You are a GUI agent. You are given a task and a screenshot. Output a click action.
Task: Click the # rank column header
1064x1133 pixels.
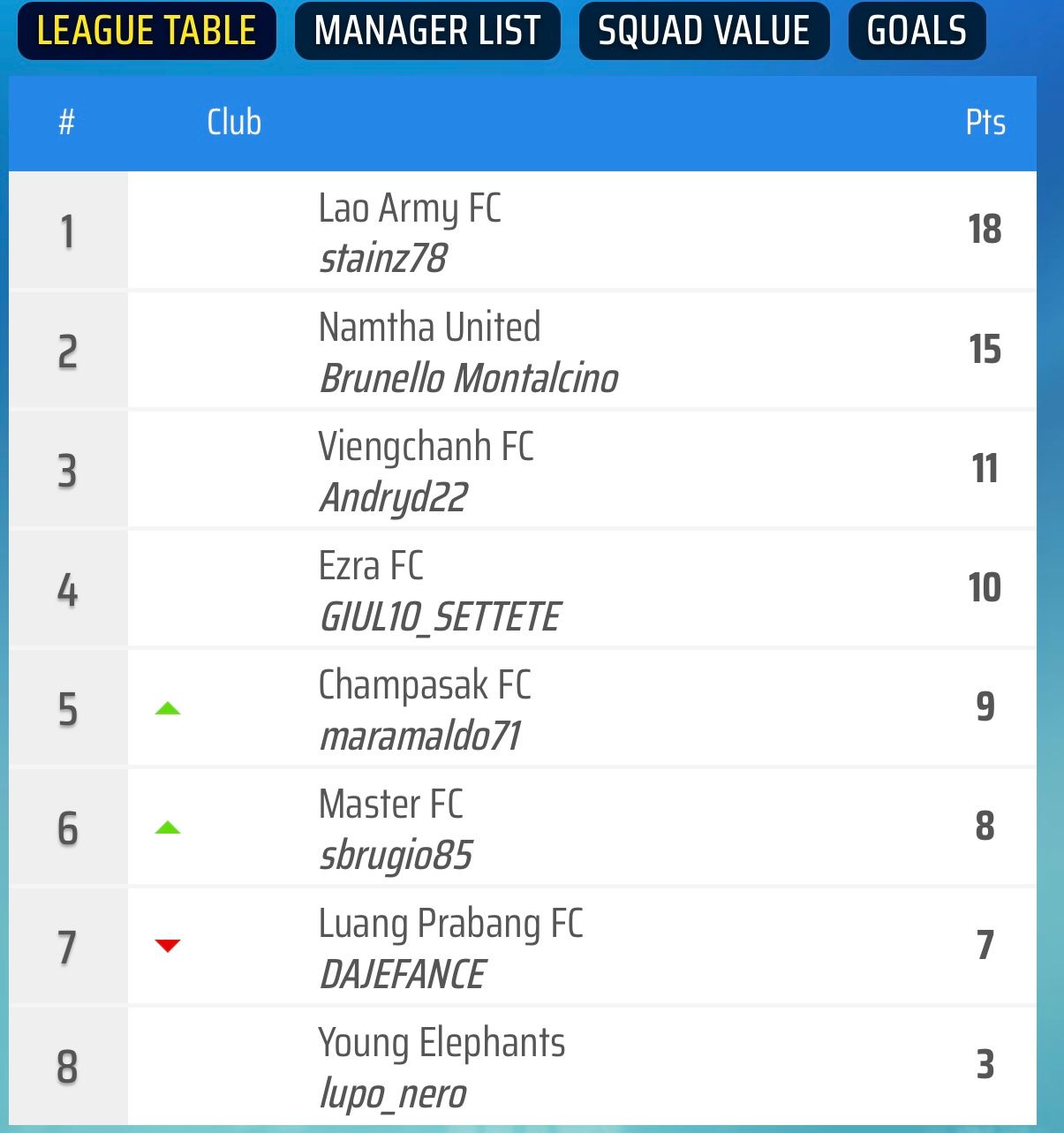(x=66, y=122)
